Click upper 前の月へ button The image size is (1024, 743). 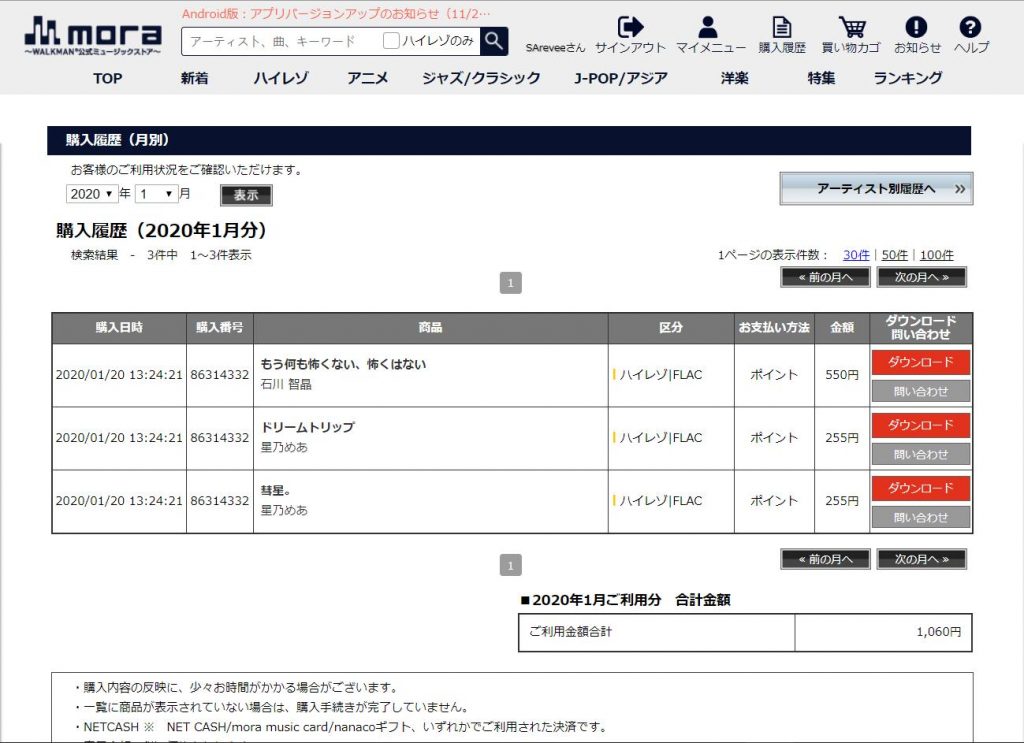point(825,277)
